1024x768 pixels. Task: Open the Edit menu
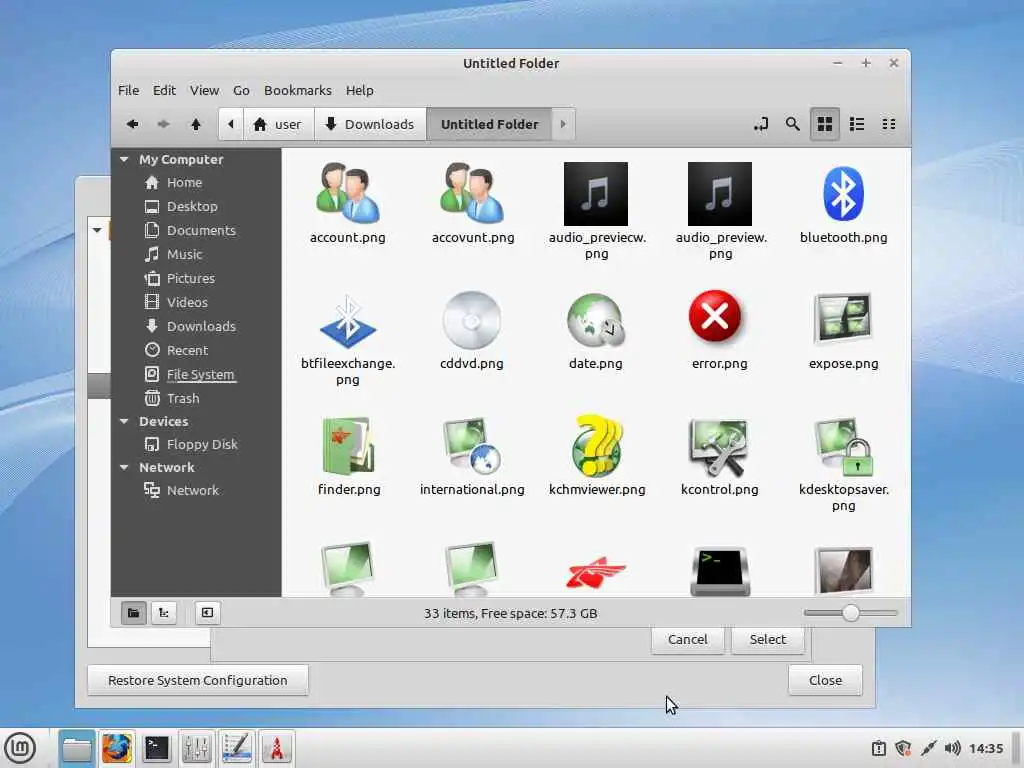[164, 90]
